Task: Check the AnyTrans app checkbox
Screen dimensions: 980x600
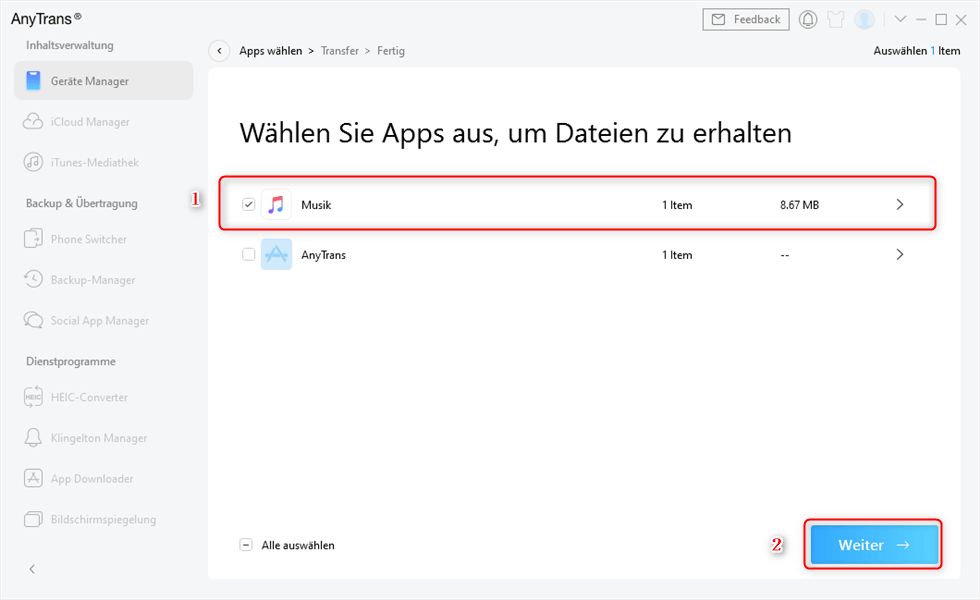Action: click(x=249, y=255)
